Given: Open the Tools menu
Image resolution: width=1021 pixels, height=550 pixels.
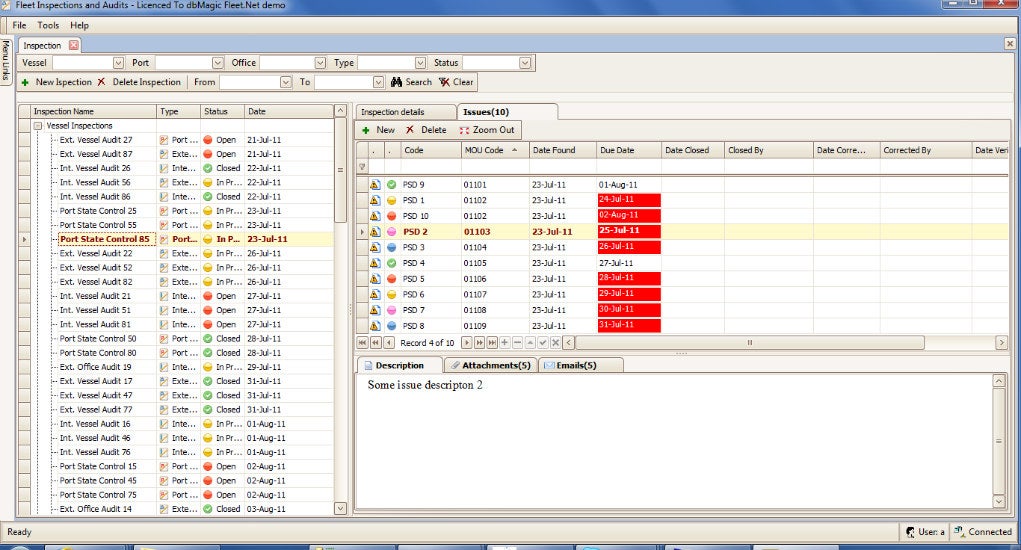Looking at the screenshot, I should pyautogui.click(x=48, y=25).
